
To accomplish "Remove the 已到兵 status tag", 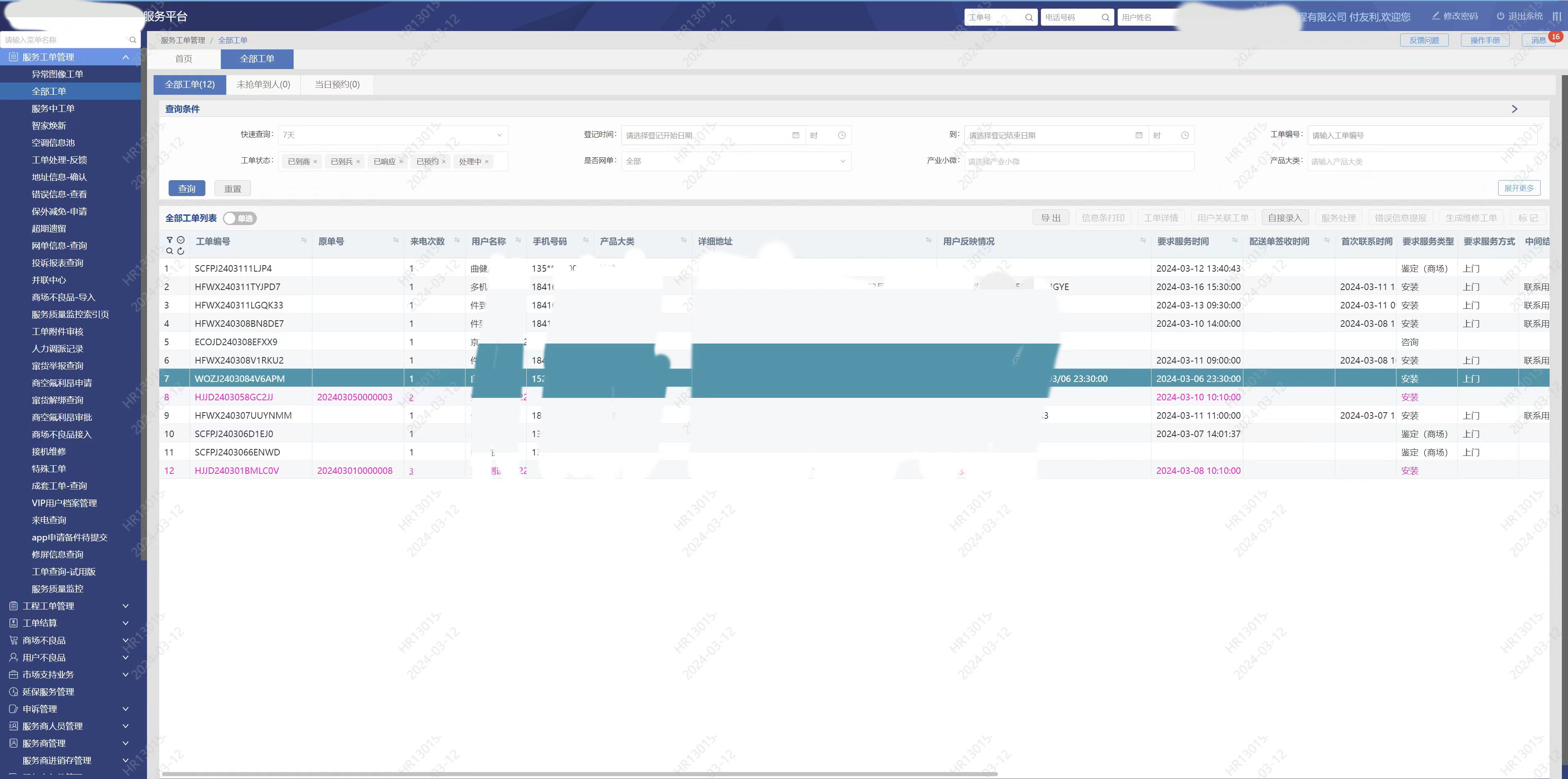I will pos(358,162).
